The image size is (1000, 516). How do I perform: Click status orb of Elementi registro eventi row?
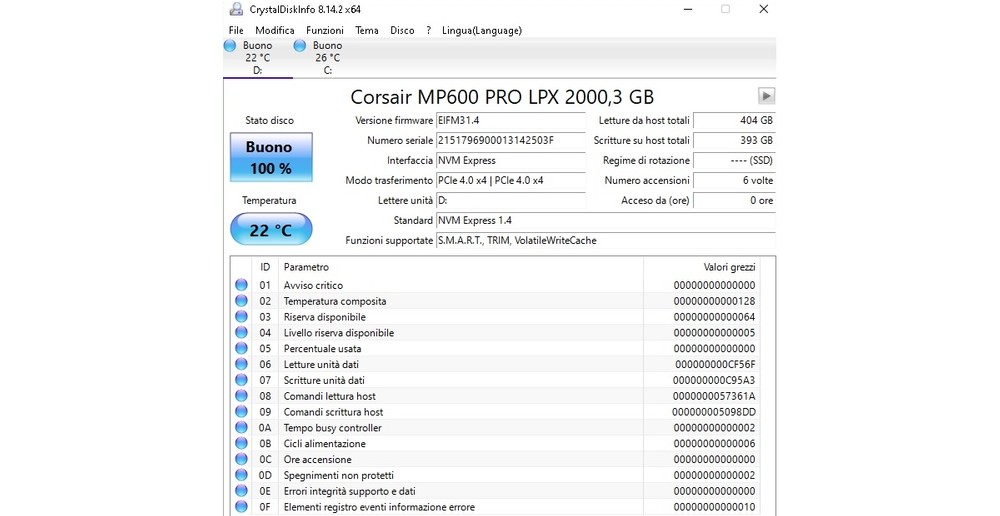(x=241, y=507)
